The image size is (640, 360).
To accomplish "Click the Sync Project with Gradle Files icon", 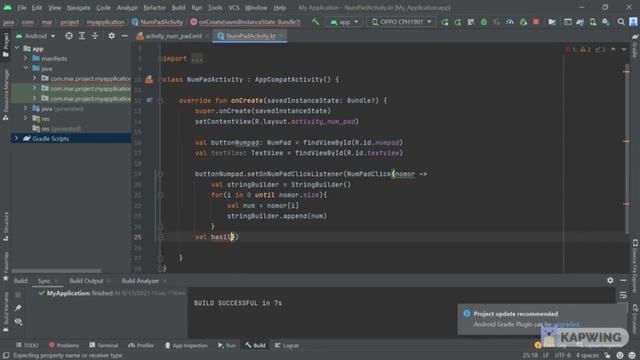I will pyautogui.click(x=580, y=22).
